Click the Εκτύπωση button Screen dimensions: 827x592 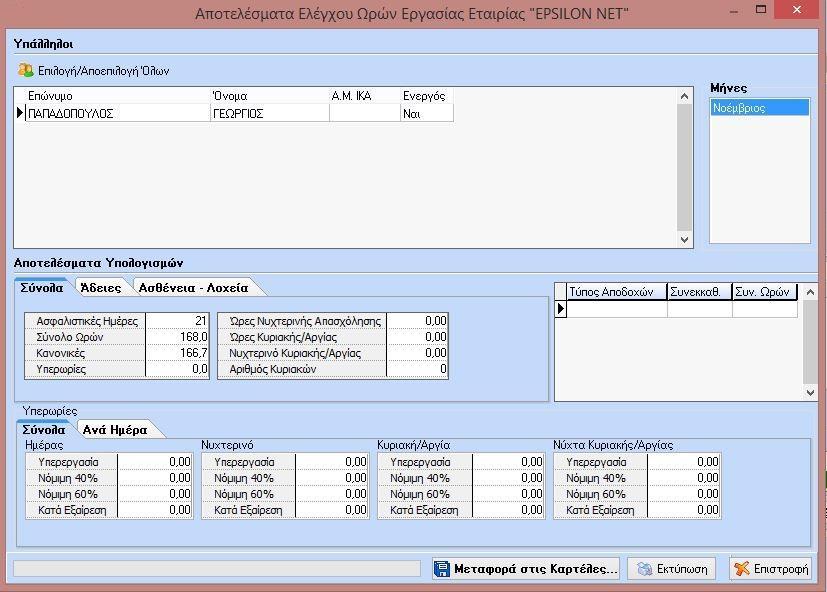pos(671,568)
